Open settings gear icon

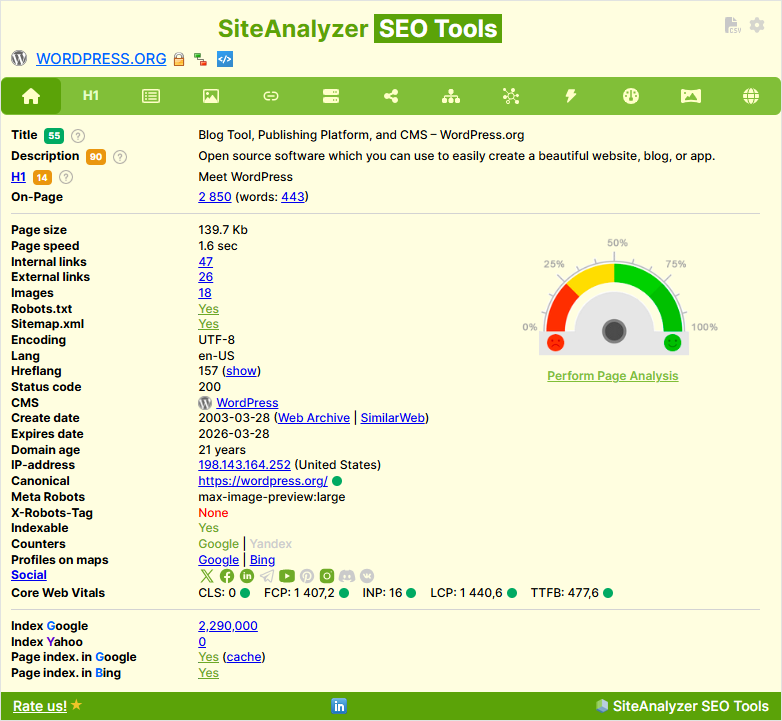pyautogui.click(x=757, y=25)
